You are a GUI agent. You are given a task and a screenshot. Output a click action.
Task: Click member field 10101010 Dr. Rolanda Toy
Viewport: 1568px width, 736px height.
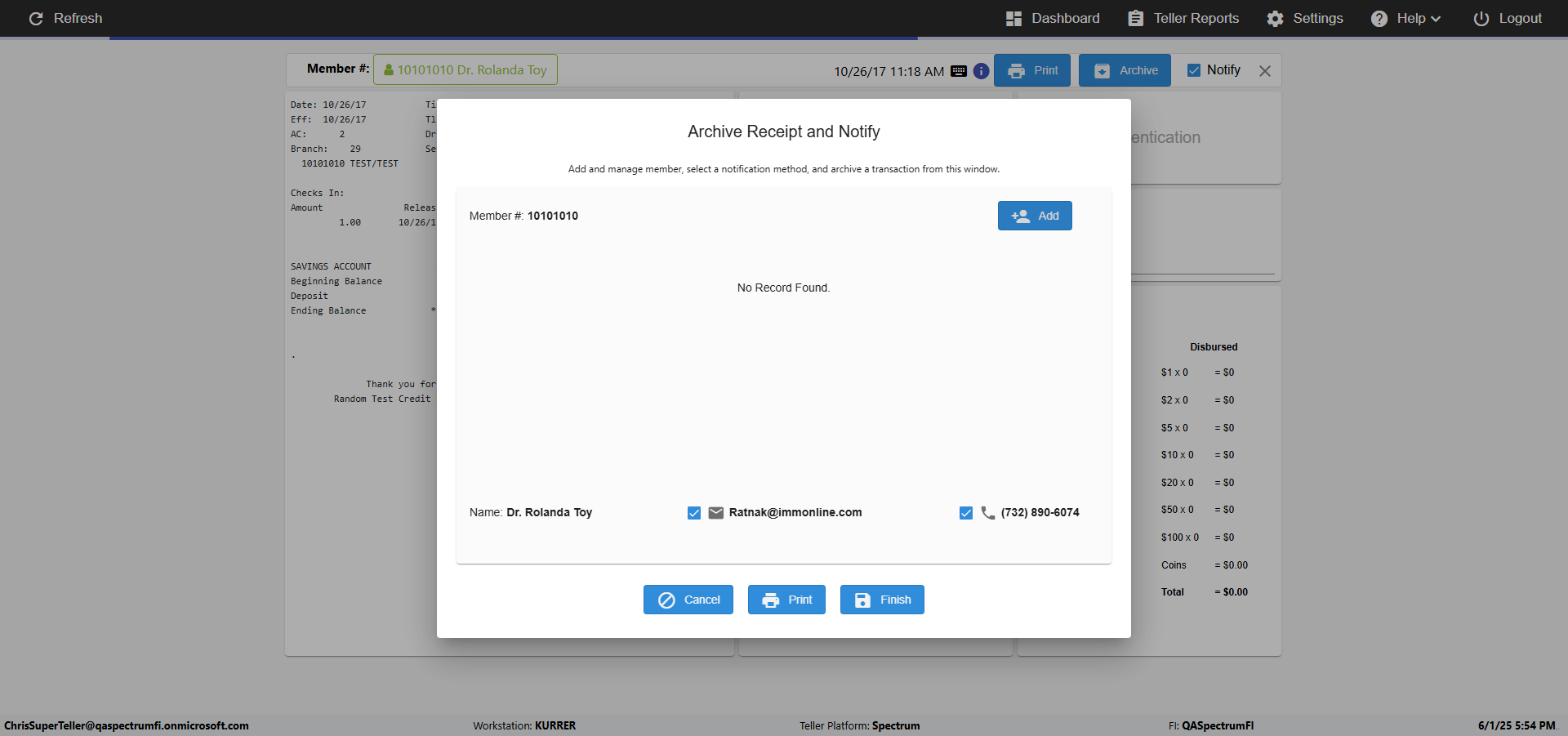tap(465, 69)
